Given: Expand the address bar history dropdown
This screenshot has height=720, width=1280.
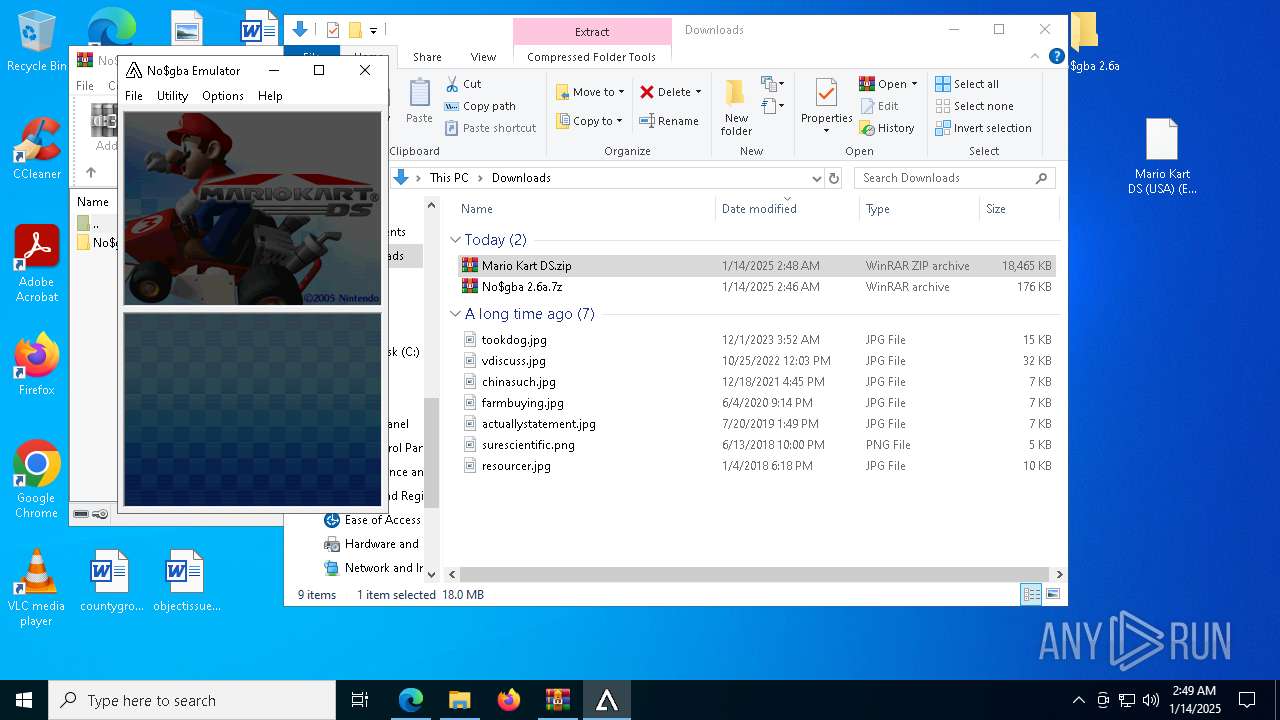Looking at the screenshot, I should tap(816, 178).
